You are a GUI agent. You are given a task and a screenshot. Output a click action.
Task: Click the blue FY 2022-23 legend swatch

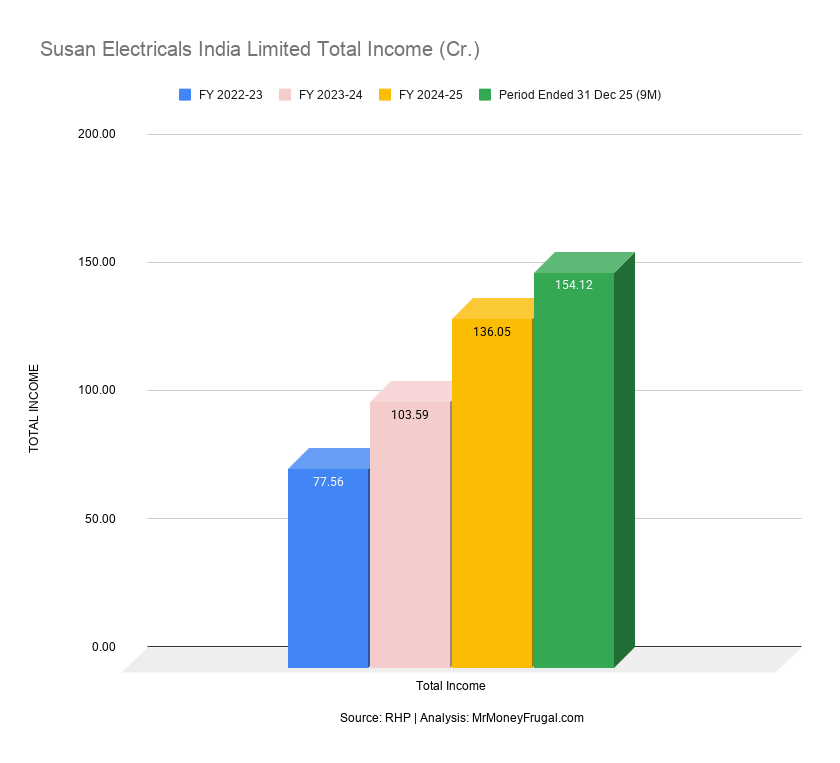[x=185, y=95]
